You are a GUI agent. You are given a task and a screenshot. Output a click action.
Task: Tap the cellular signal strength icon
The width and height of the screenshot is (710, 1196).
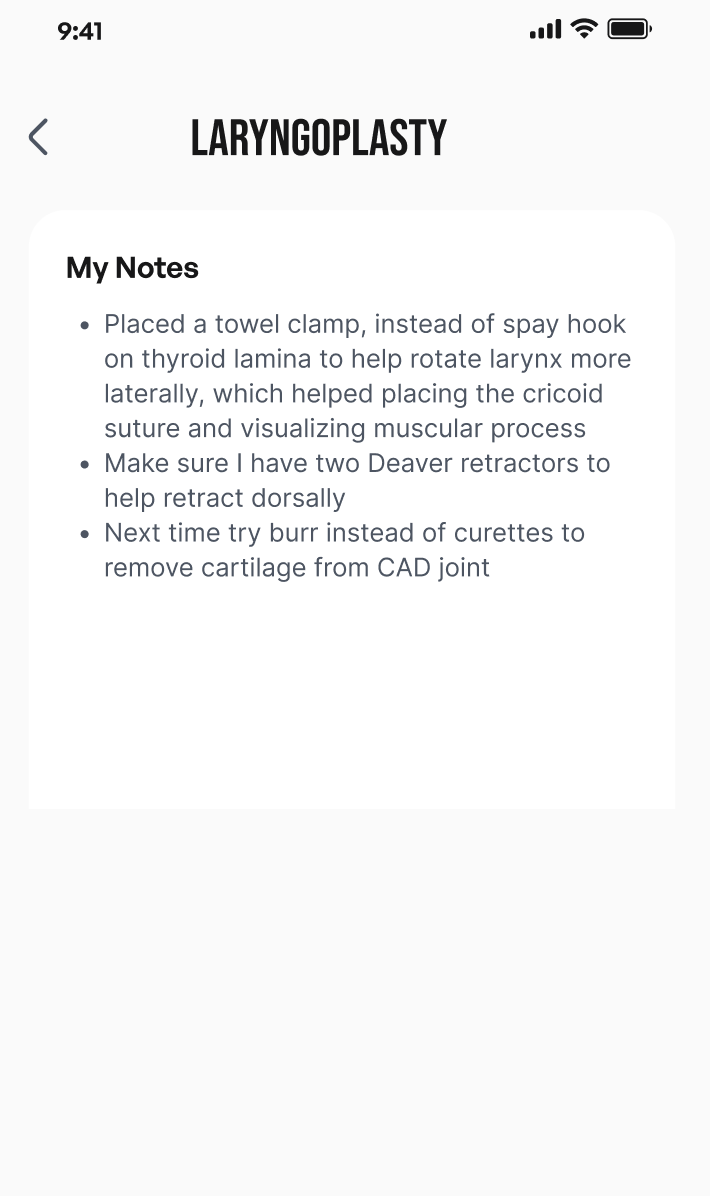click(545, 30)
